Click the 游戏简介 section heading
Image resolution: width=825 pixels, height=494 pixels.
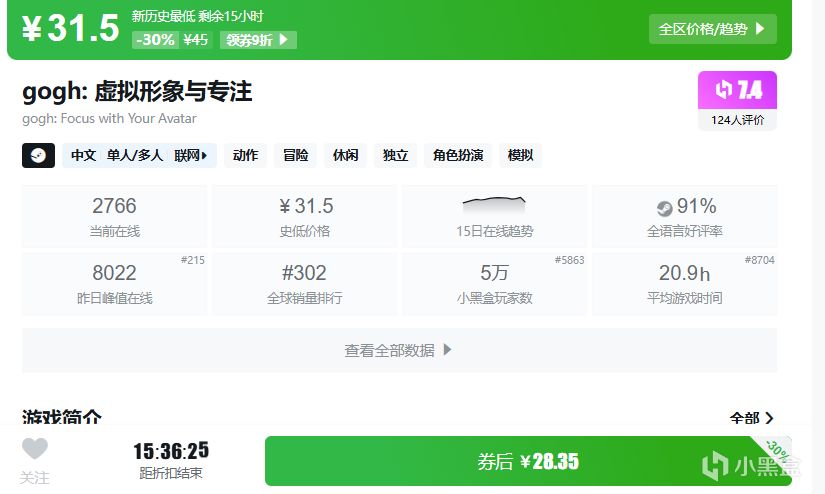pos(62,418)
